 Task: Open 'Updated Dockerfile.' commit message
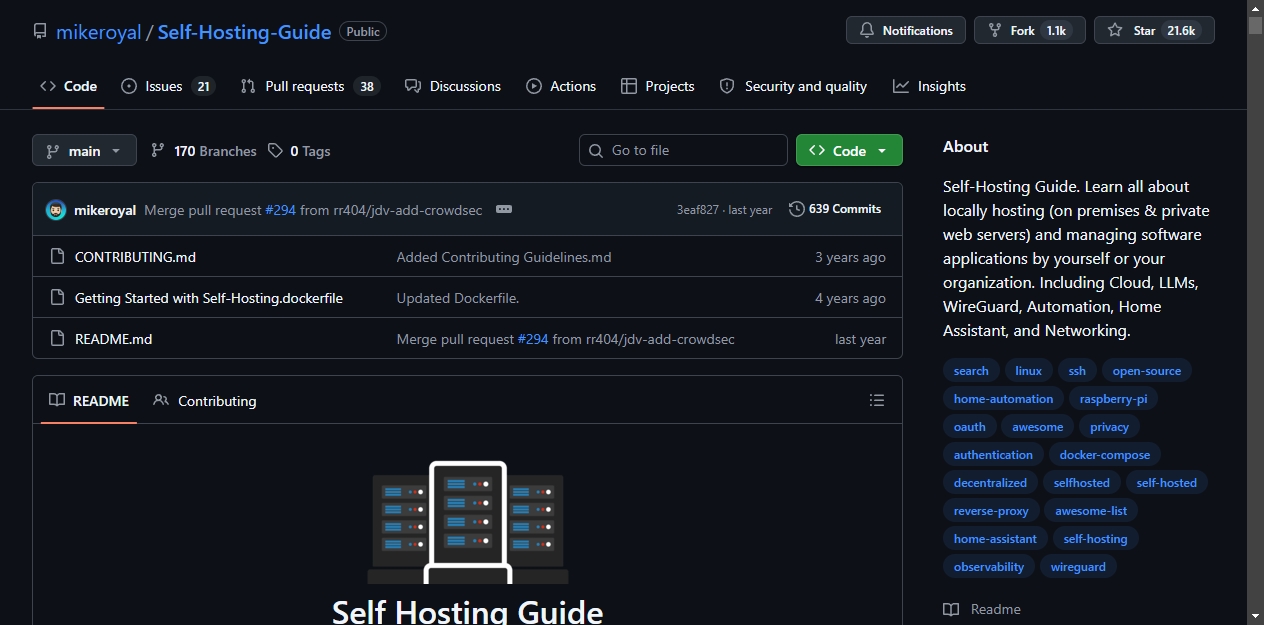point(458,298)
